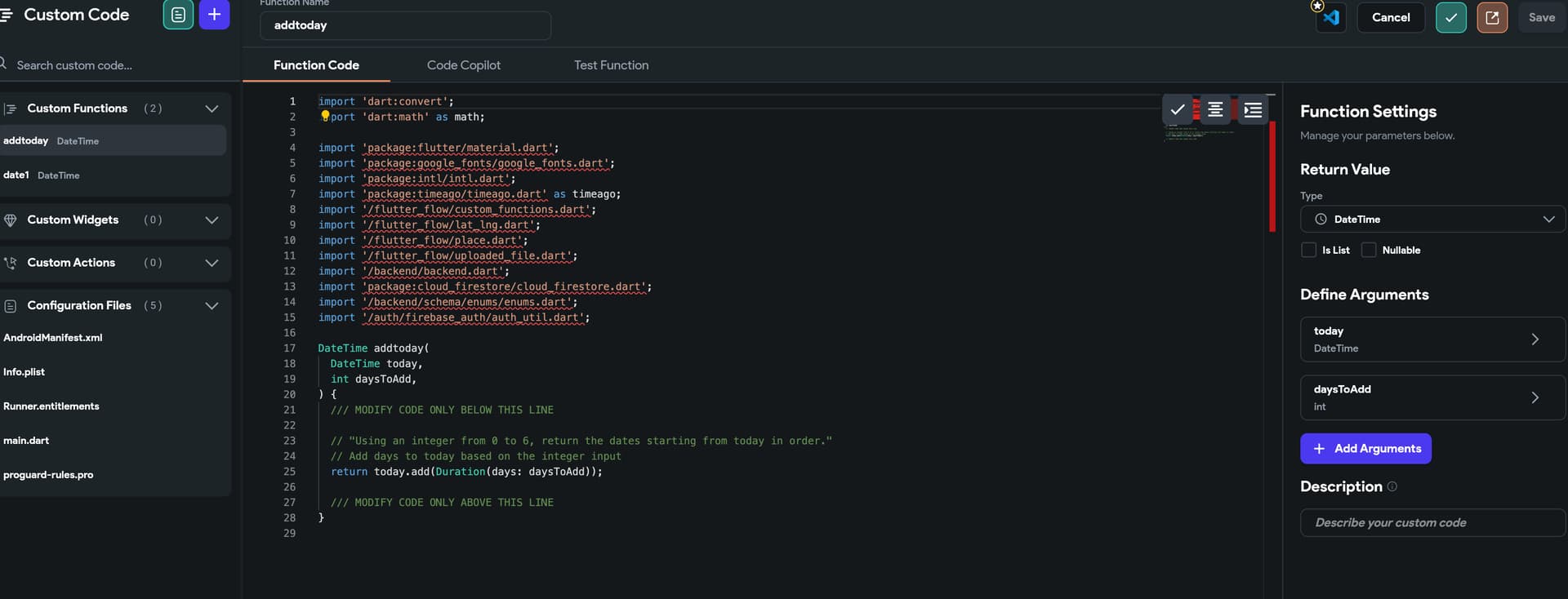Click the Search custom code field
Screen dimensions: 1568x599
point(118,65)
